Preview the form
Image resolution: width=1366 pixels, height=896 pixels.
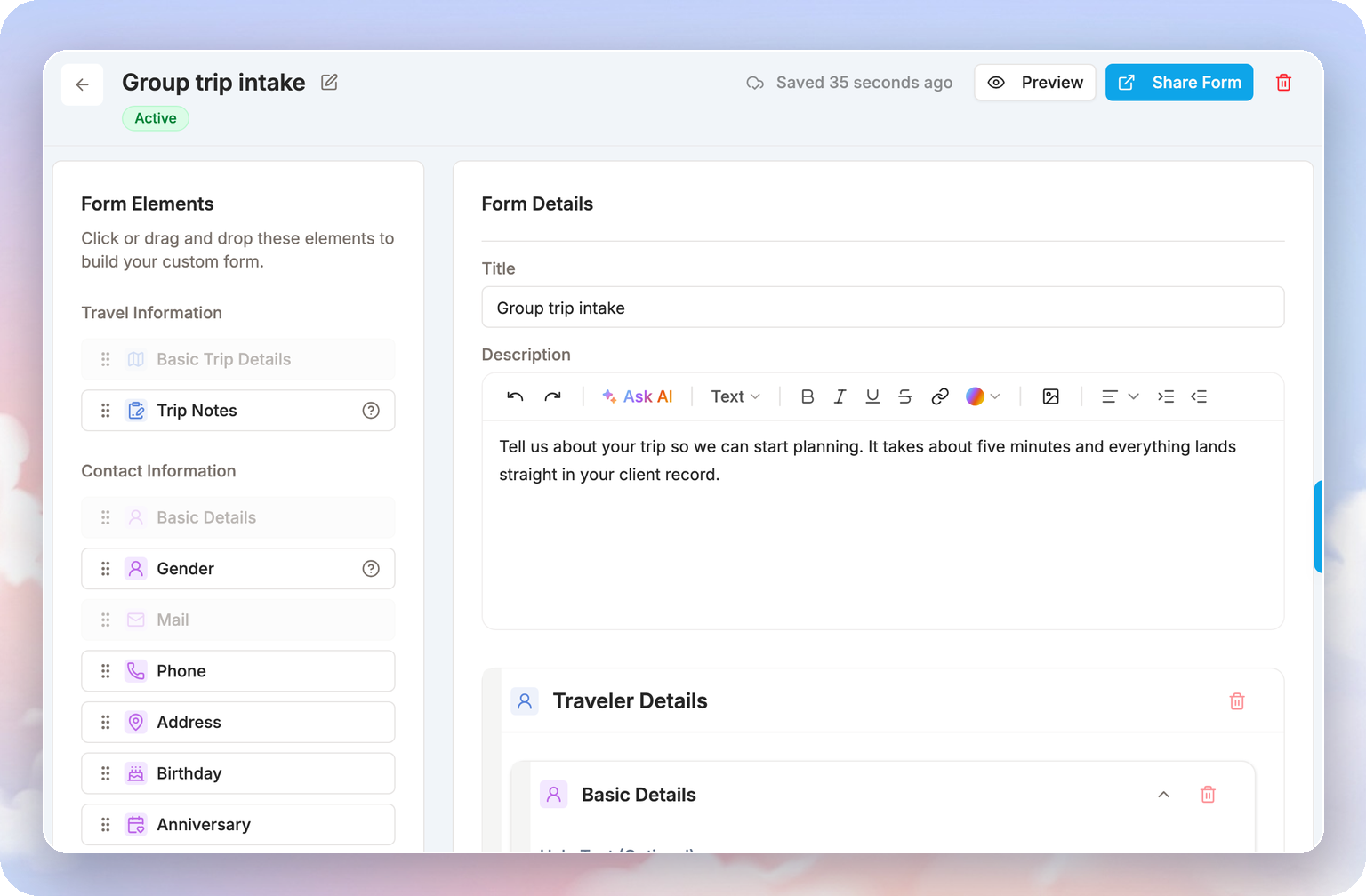(x=1035, y=83)
